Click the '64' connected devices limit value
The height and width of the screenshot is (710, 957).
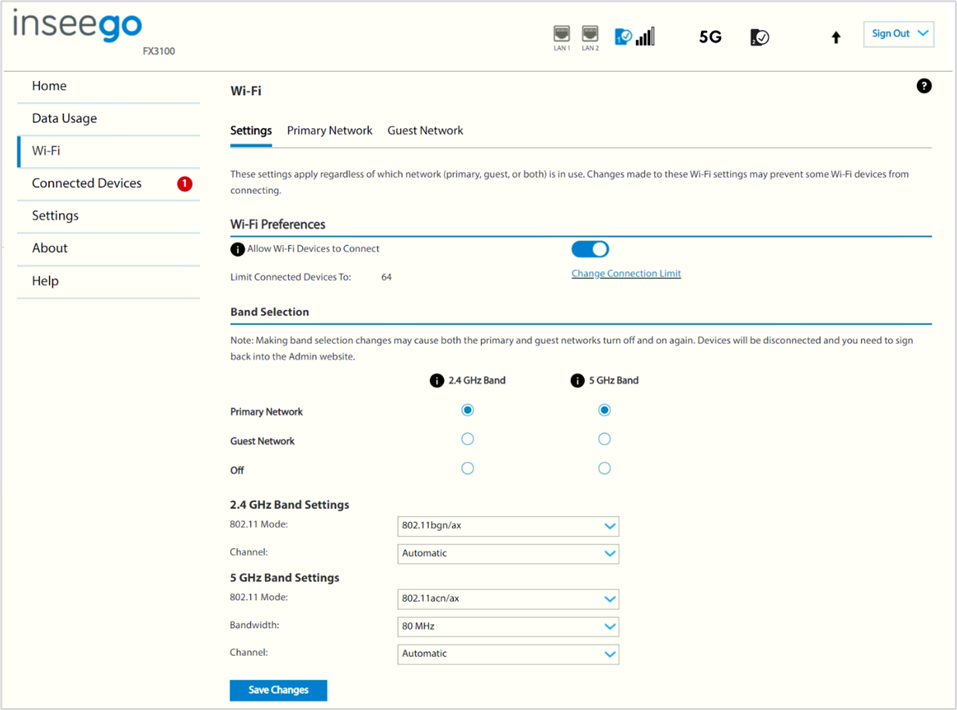tap(386, 277)
